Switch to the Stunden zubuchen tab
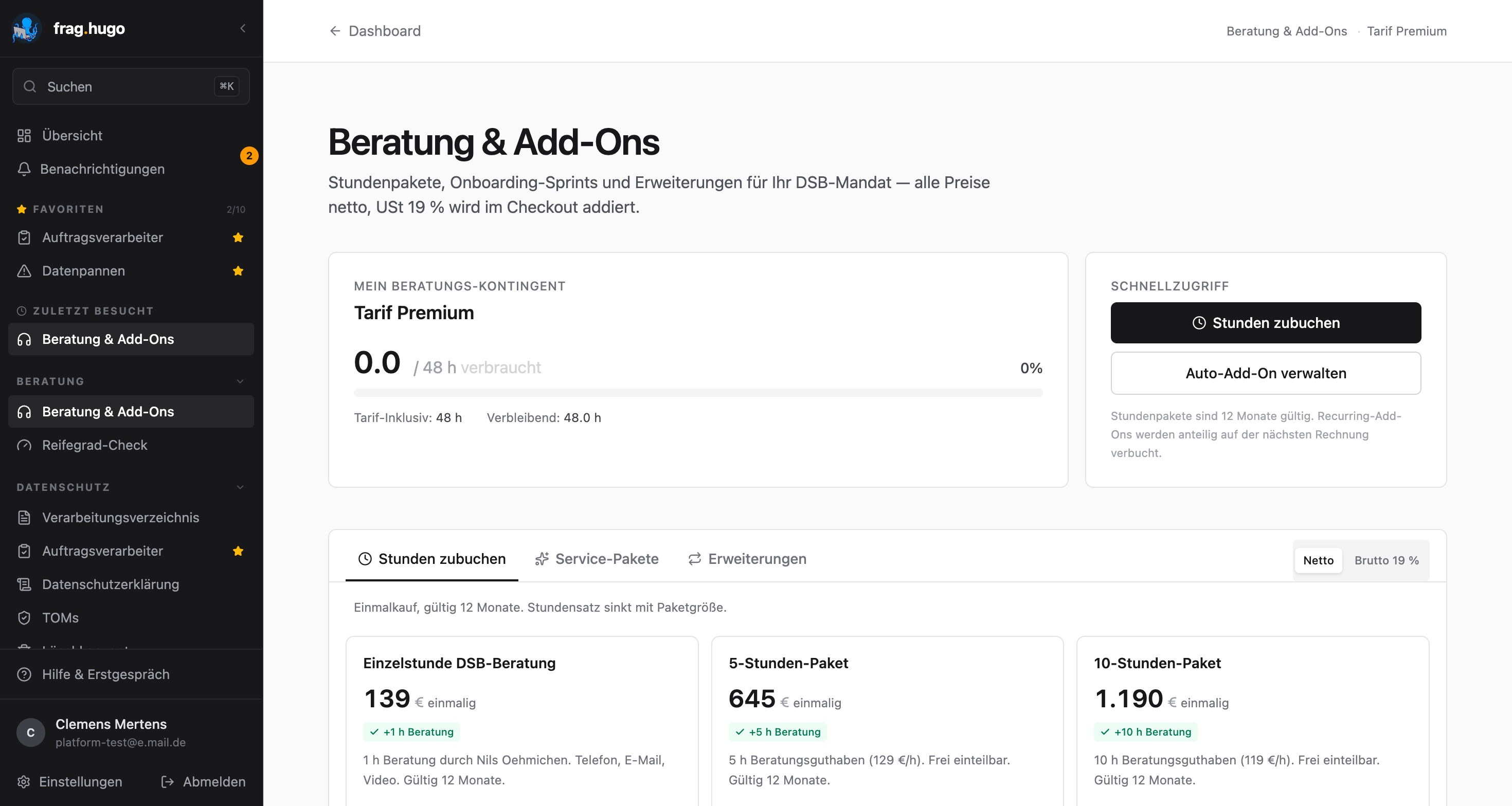This screenshot has width=1512, height=806. 432,559
